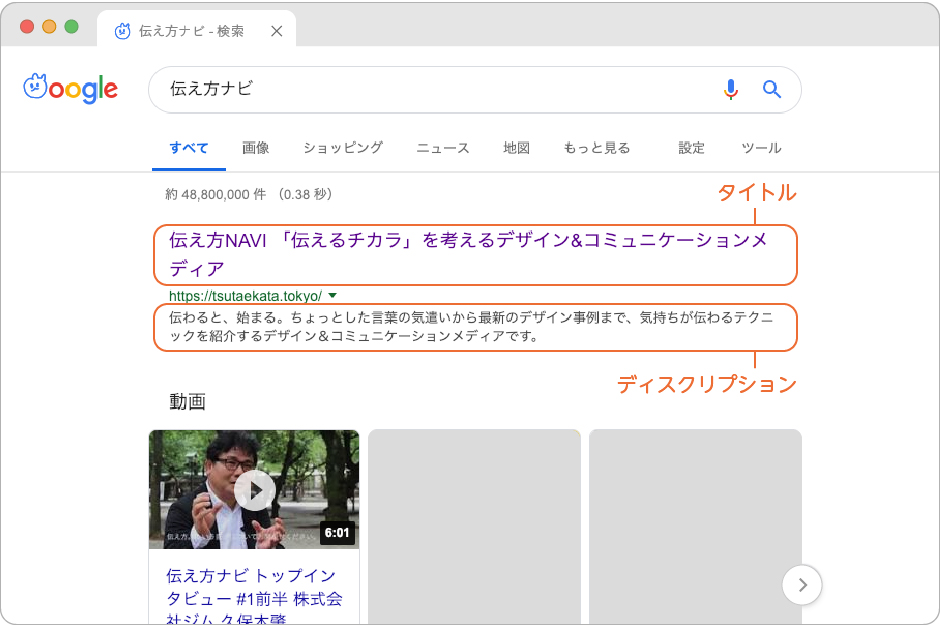Close the 伝え方ナビ - 検索 browser tab
This screenshot has width=940, height=627.
coord(276,31)
